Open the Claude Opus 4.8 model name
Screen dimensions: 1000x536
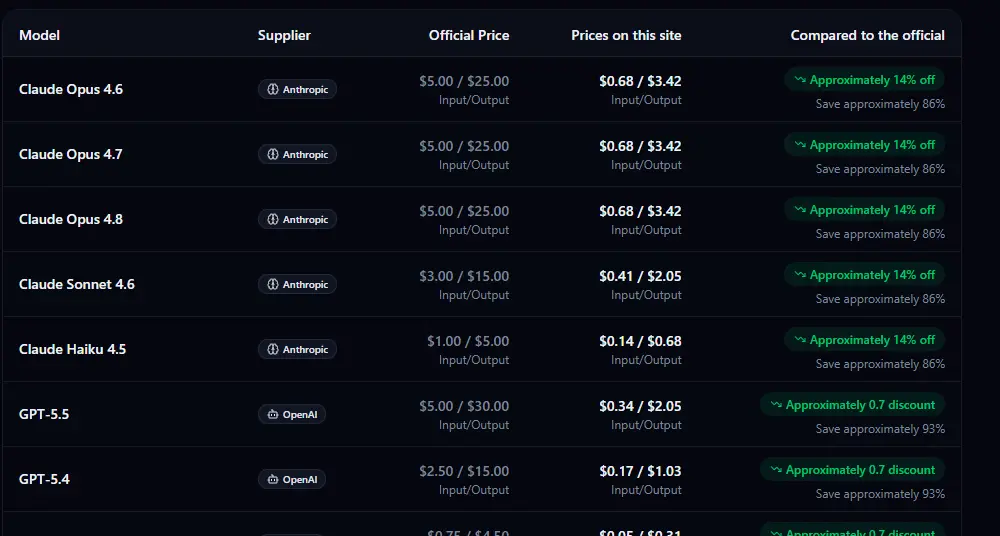(x=71, y=219)
